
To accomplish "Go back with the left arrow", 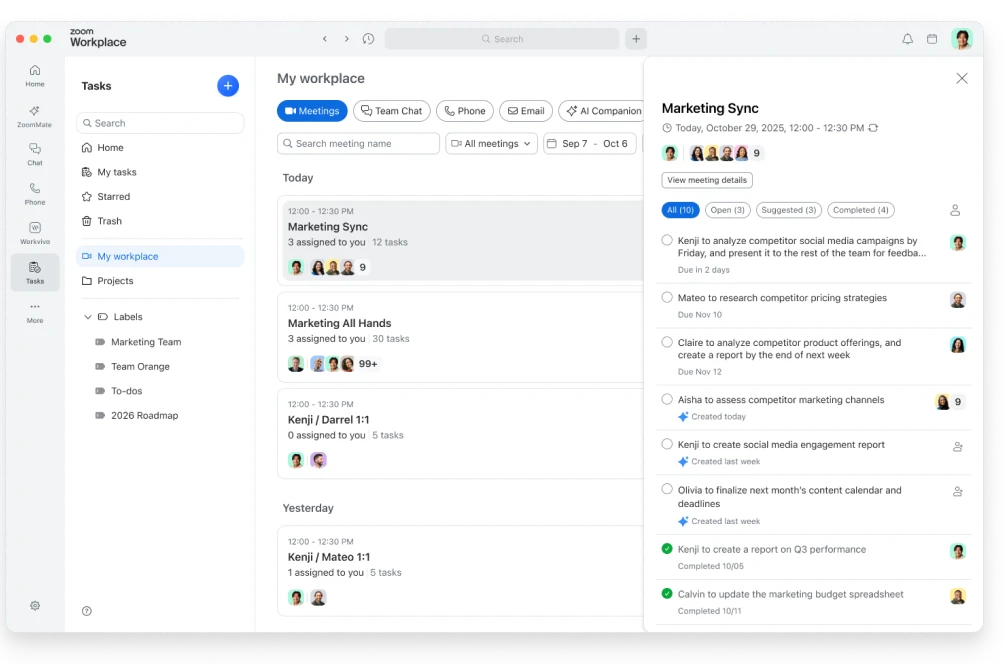I will [325, 39].
